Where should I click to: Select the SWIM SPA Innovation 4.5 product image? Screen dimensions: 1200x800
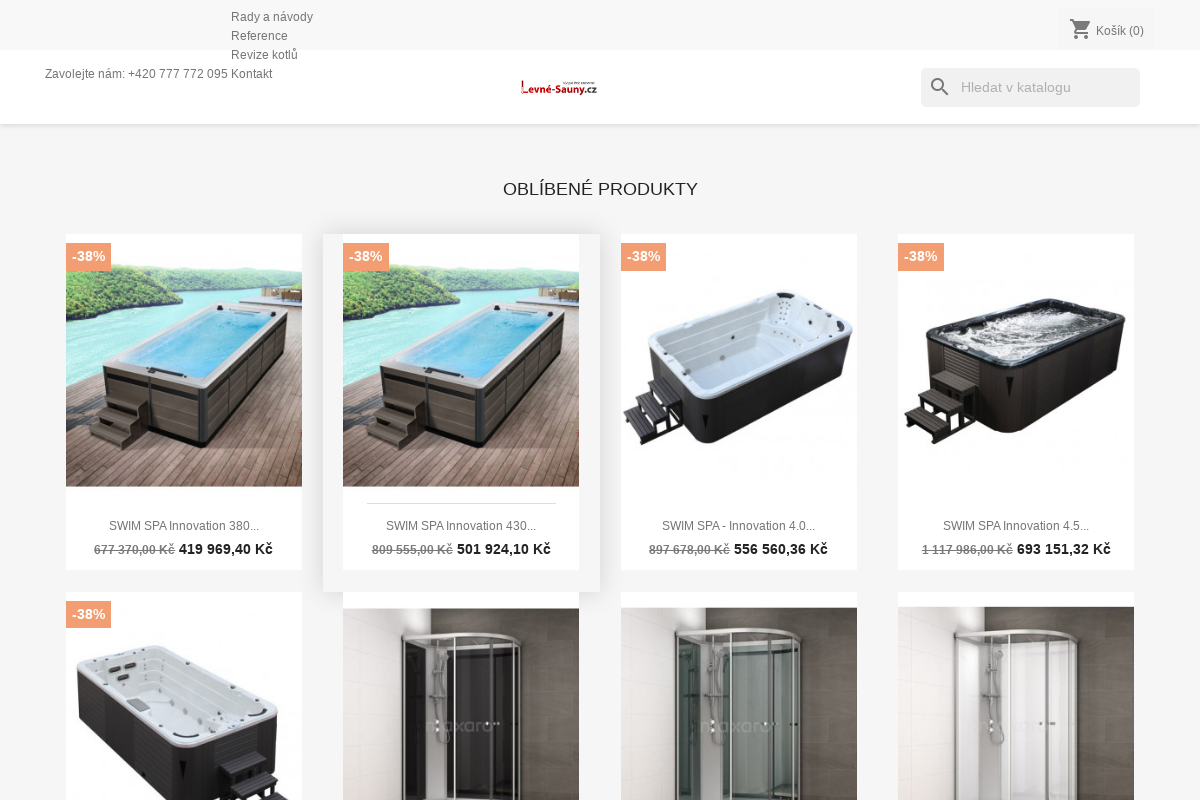coord(1016,360)
